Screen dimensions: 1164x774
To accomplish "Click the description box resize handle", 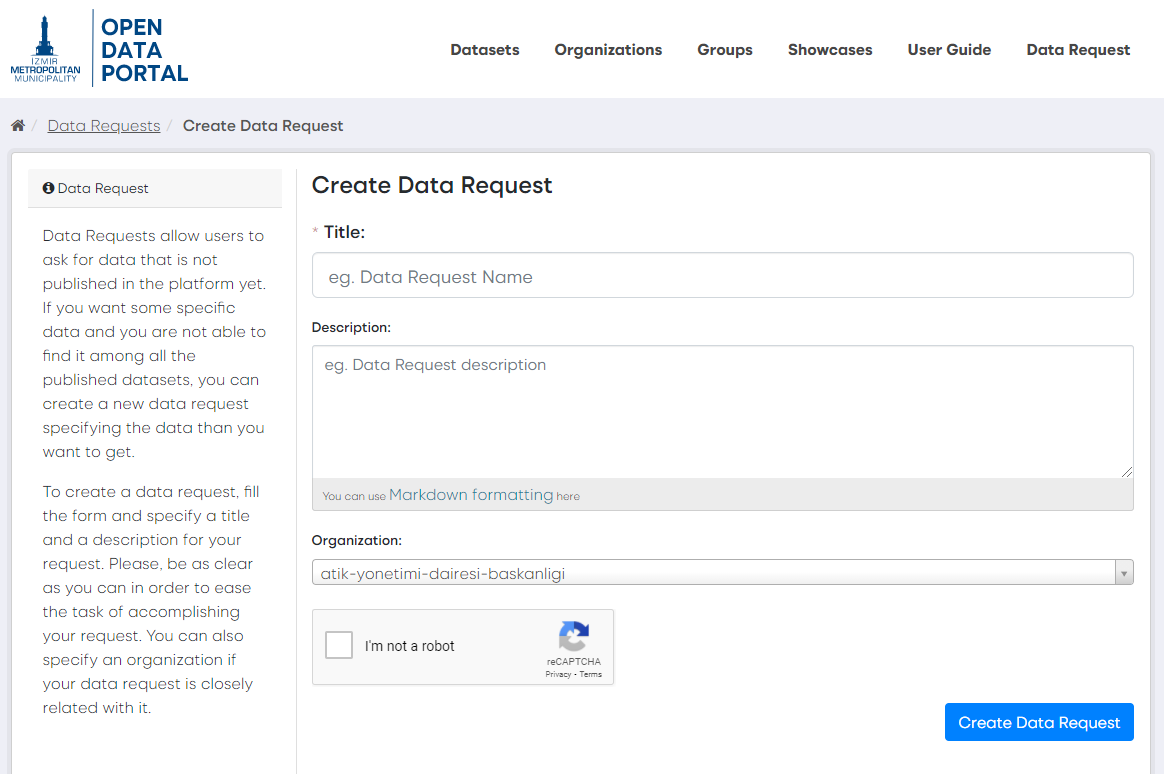I will (1127, 472).
